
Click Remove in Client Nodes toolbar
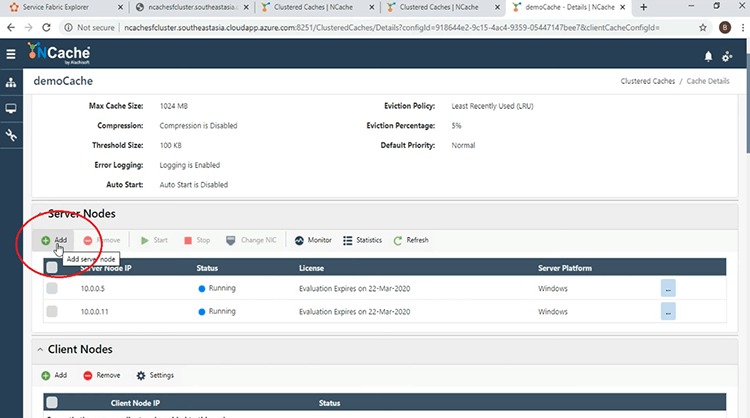coord(101,375)
